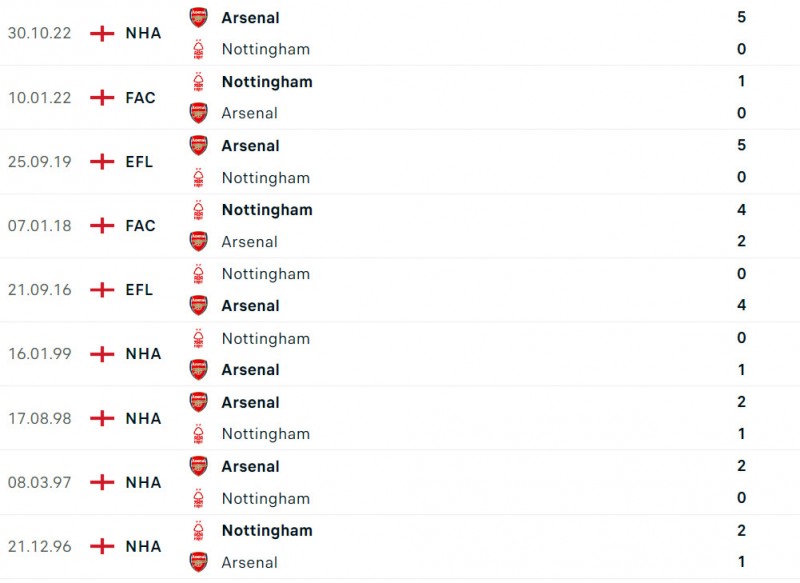800x583 pixels.
Task: Click Arsenal crest in 30.10.22 match
Action: [x=199, y=17]
